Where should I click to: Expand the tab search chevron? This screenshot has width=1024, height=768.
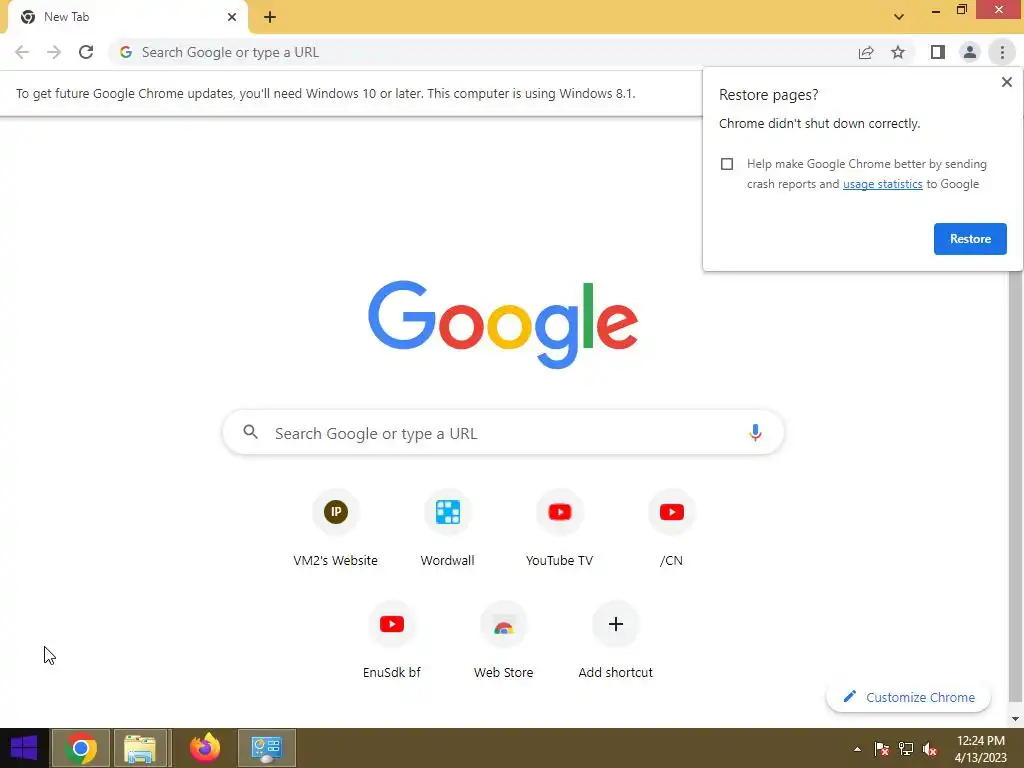click(899, 17)
